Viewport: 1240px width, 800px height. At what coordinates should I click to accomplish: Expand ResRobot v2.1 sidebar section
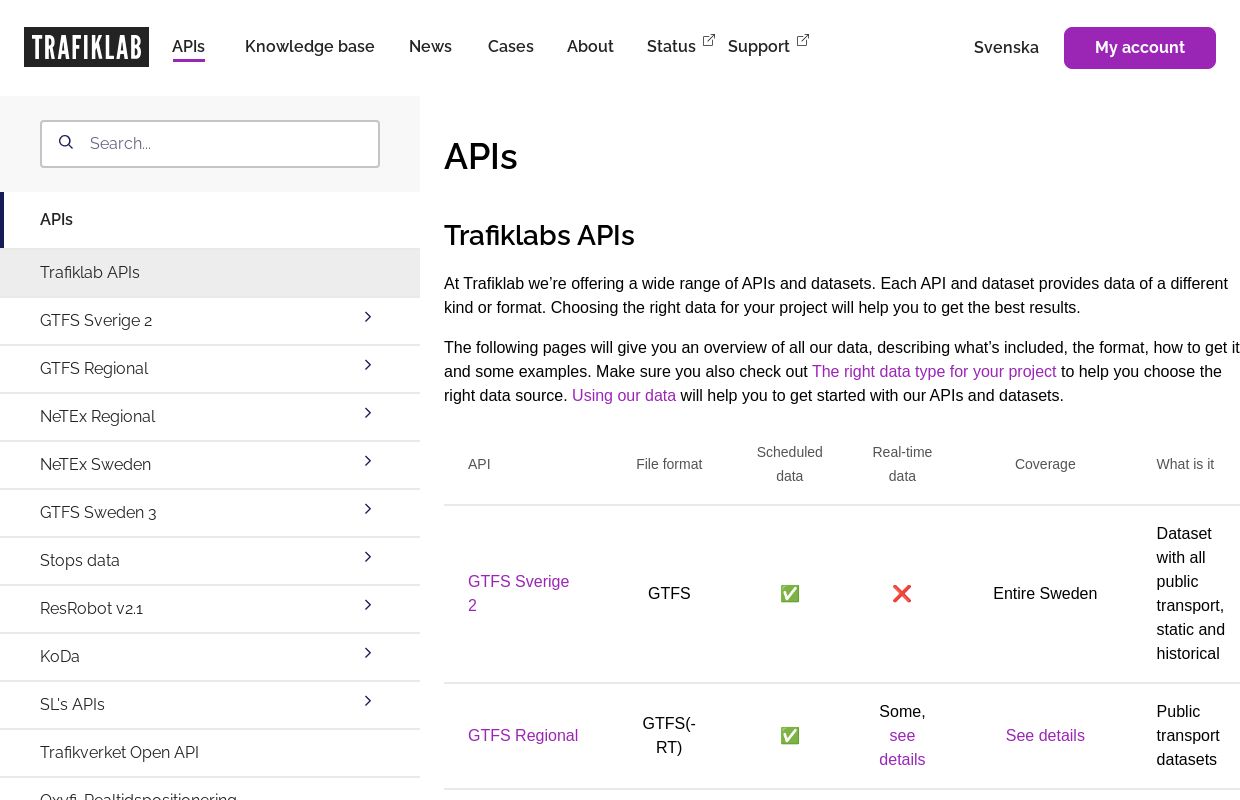368,605
